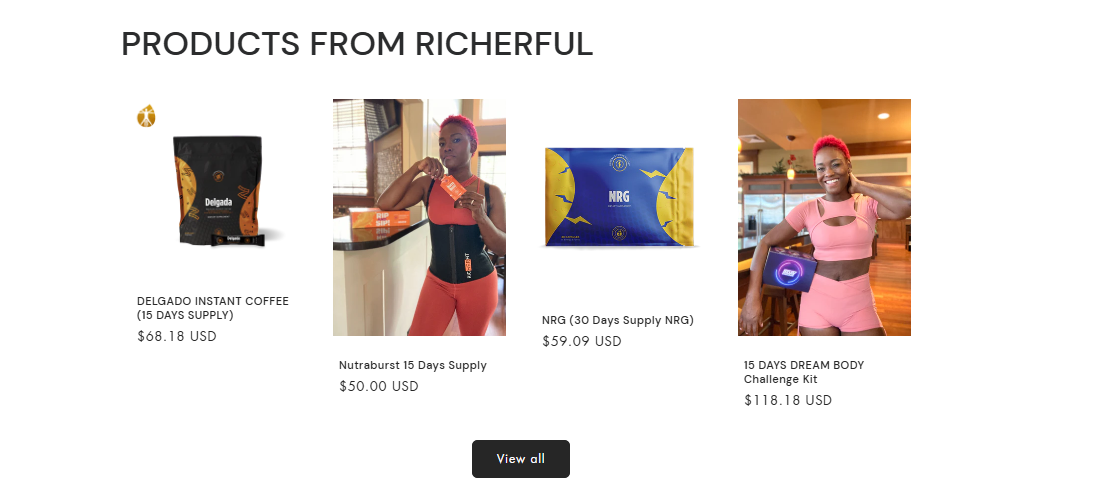Follow the NRG (30 Days Supply NRG) link
Image resolution: width=1107 pixels, height=500 pixels.
(x=618, y=320)
